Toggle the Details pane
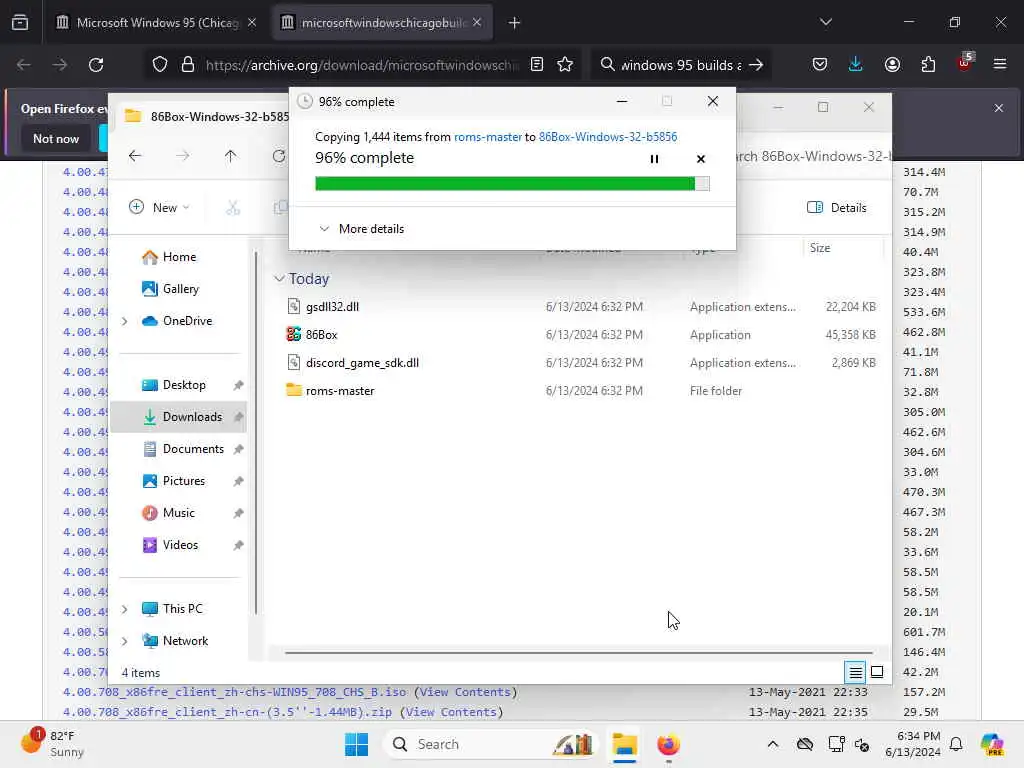 click(x=837, y=208)
